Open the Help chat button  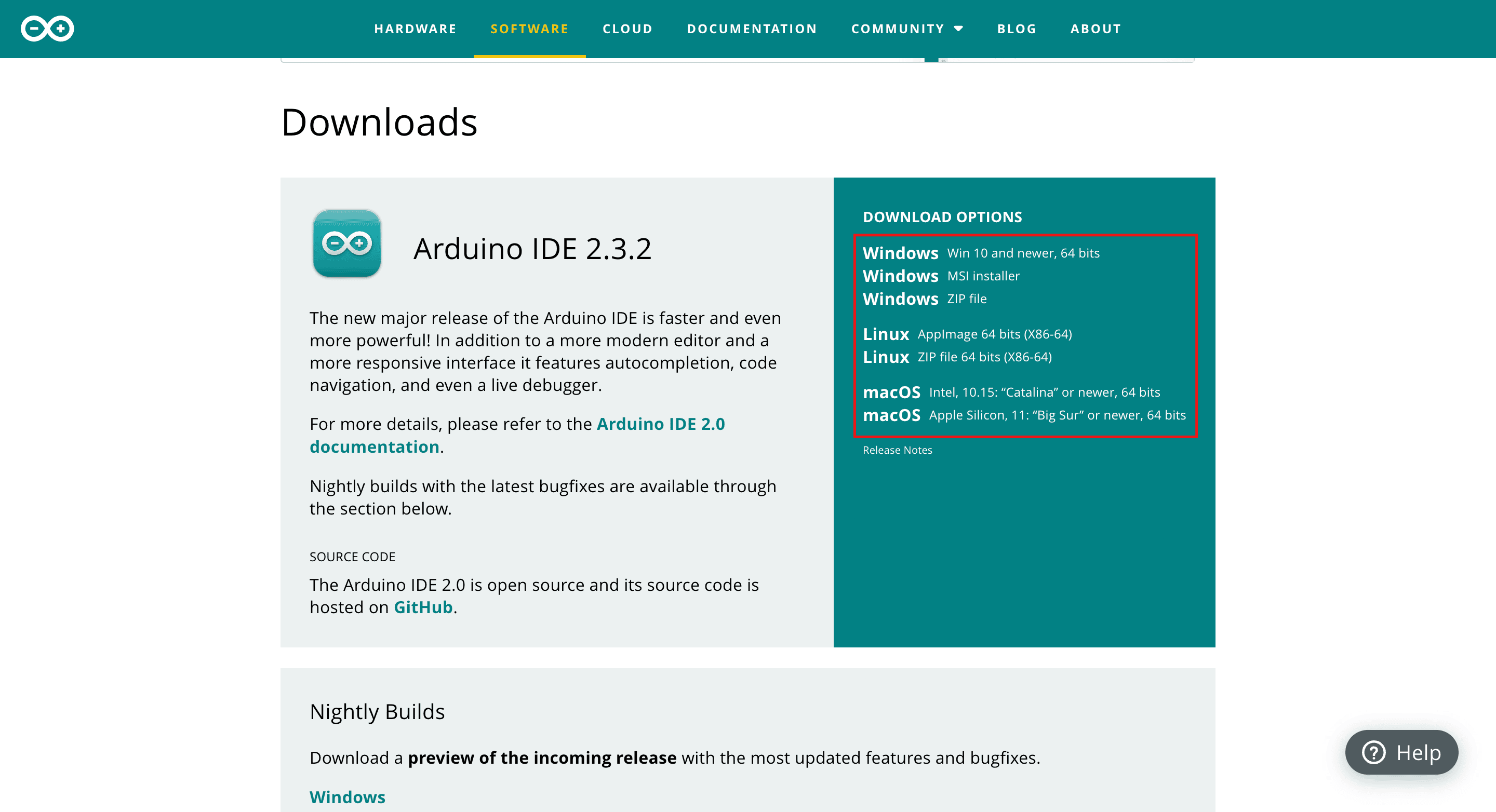coord(1401,752)
